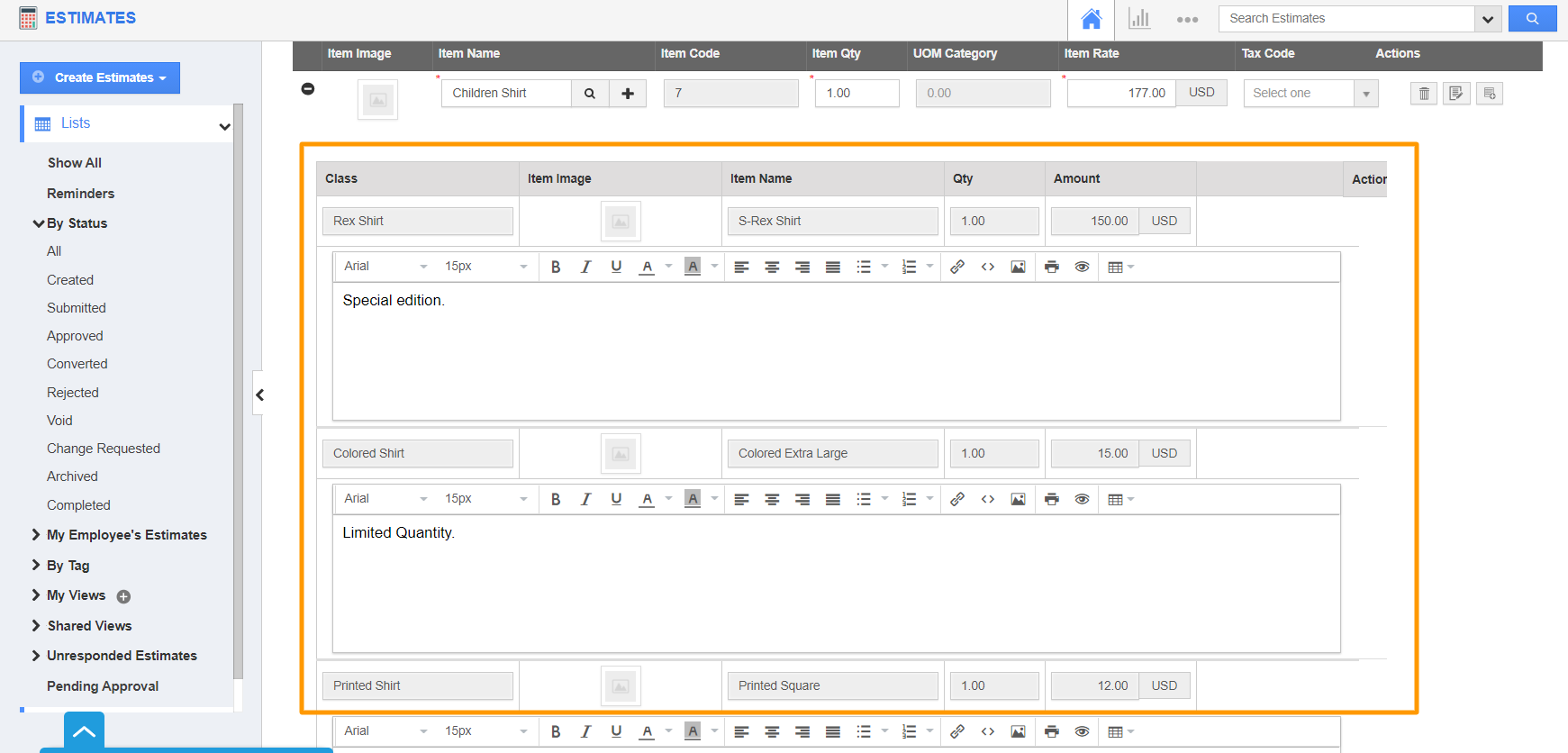Open Pending Approval list
The width and height of the screenshot is (1568, 753).
[103, 686]
